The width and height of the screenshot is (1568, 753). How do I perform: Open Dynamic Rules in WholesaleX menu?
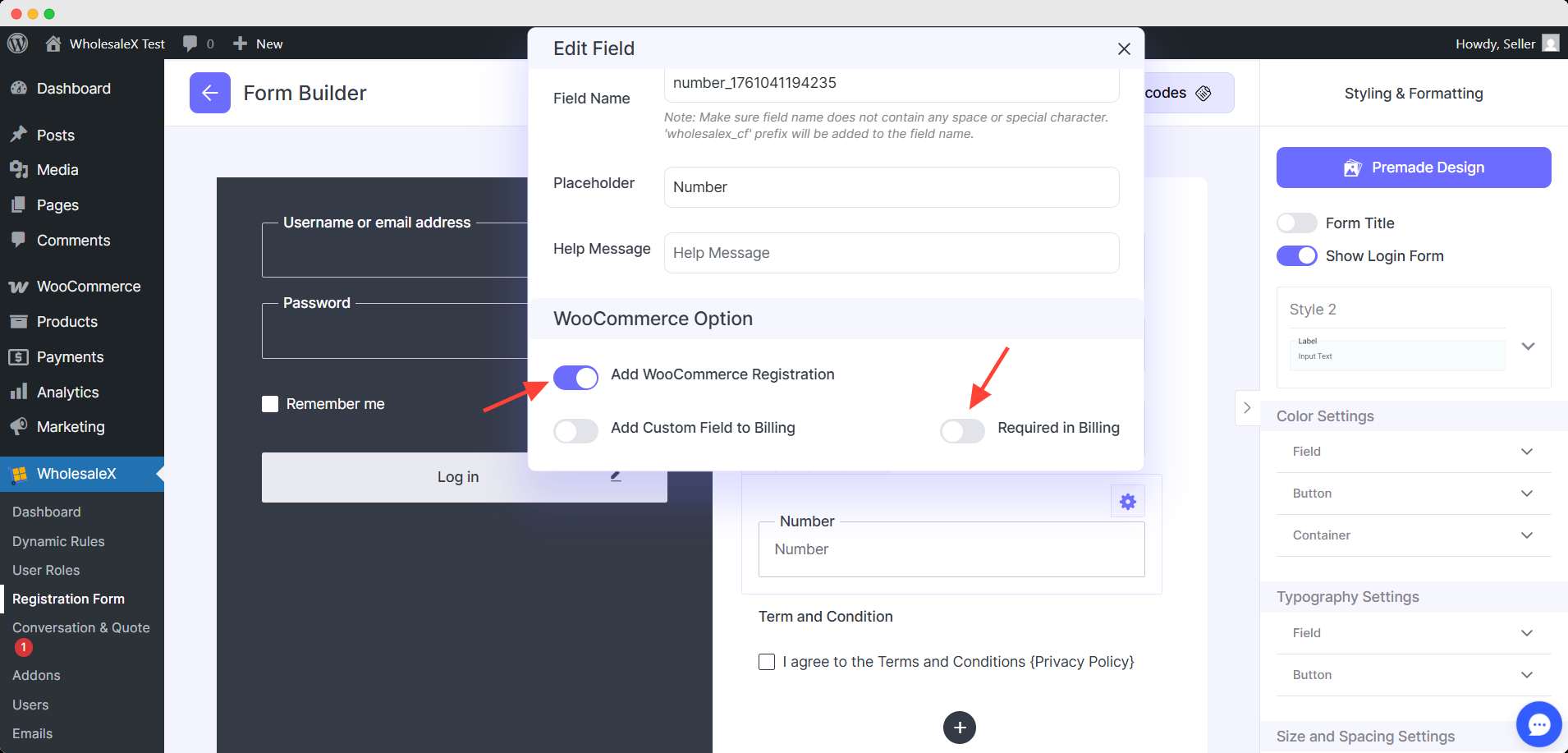tap(58, 541)
